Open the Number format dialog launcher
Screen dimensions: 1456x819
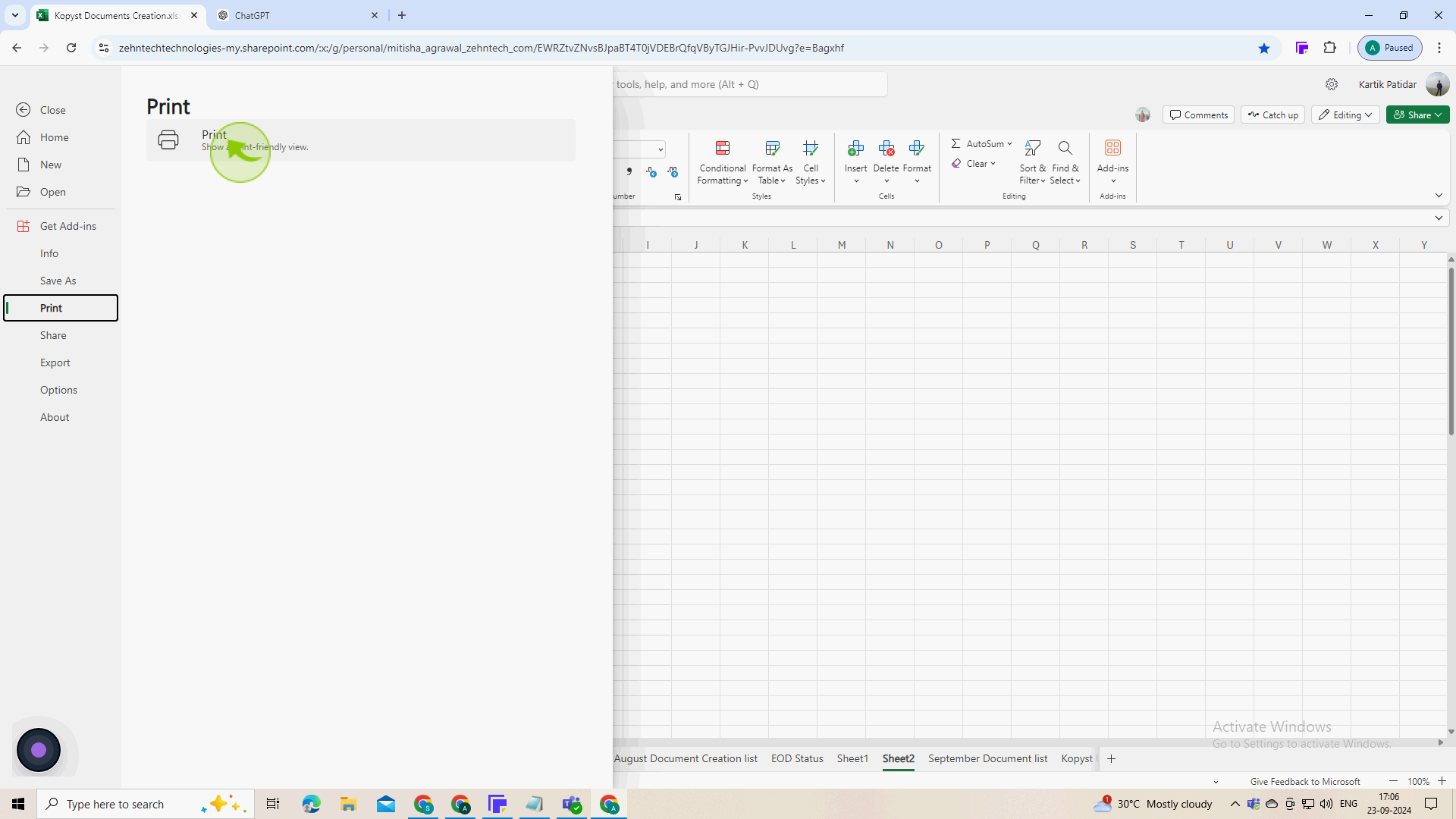(x=678, y=197)
